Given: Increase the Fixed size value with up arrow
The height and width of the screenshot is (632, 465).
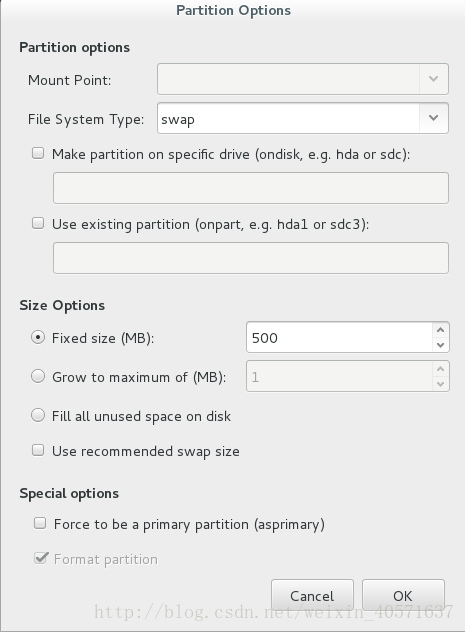Looking at the screenshot, I should [440, 330].
